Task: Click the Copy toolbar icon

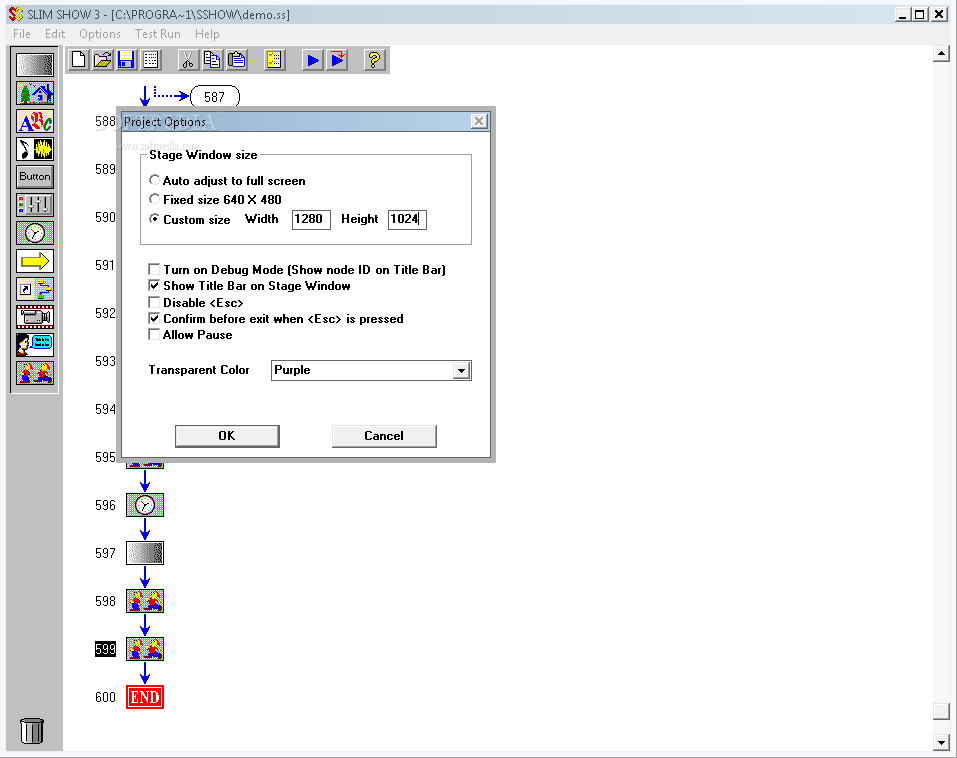Action: click(212, 60)
